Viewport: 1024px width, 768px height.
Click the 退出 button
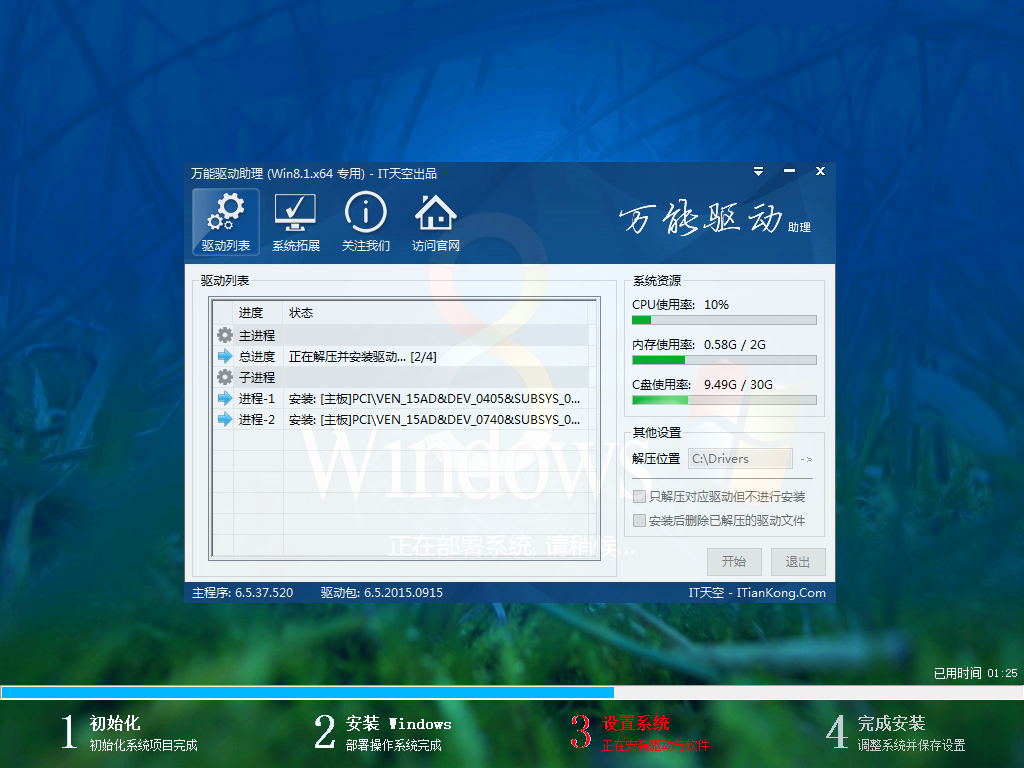pos(798,562)
